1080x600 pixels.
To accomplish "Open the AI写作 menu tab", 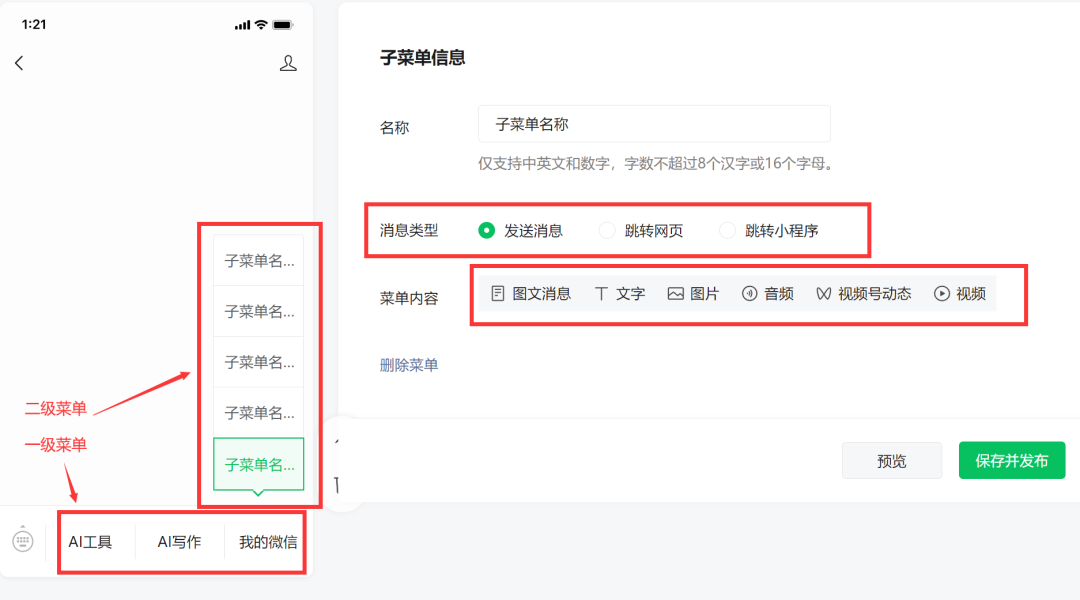I will tap(180, 542).
